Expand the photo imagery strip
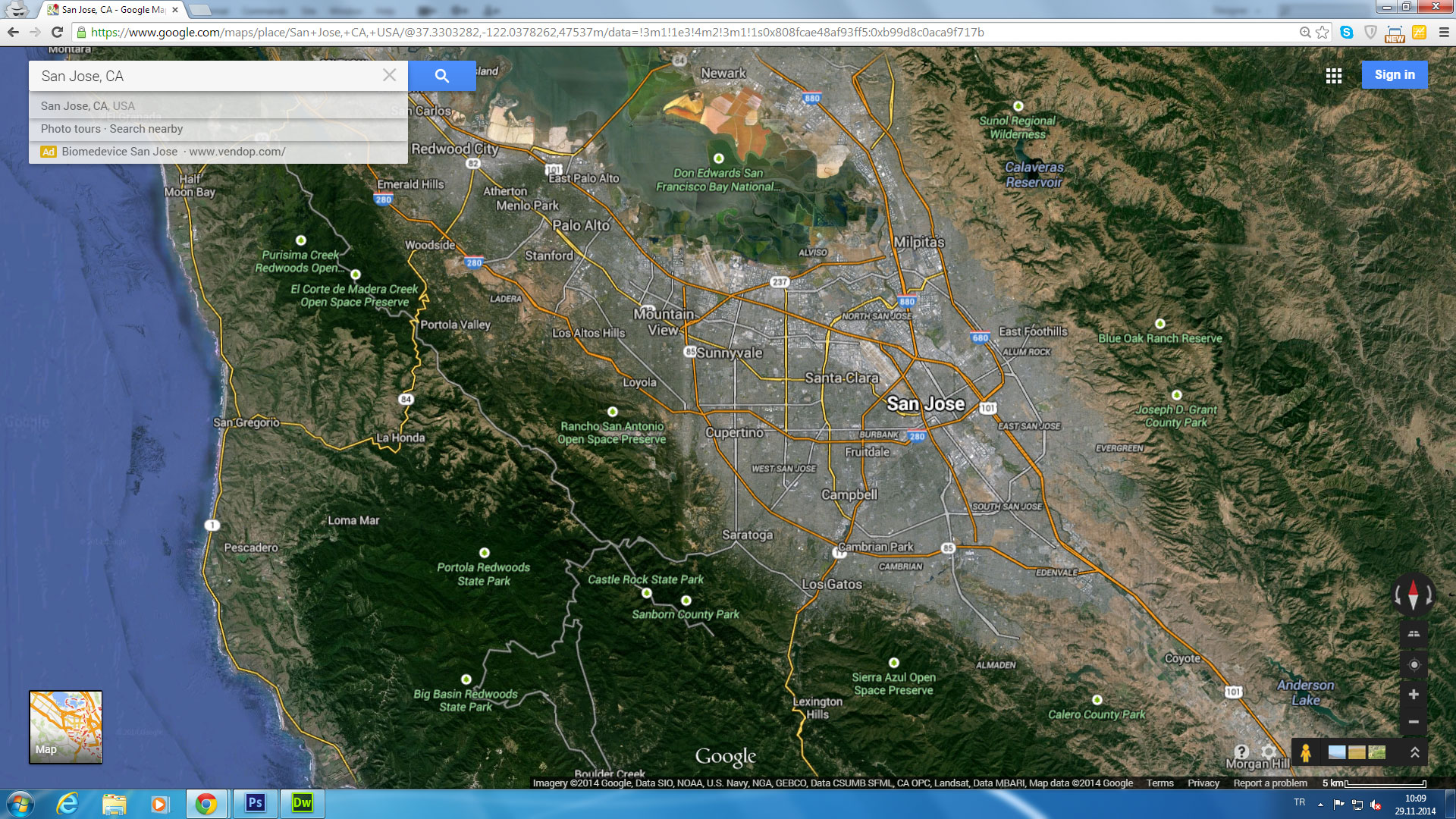Viewport: 1456px width, 819px height. [x=1414, y=752]
